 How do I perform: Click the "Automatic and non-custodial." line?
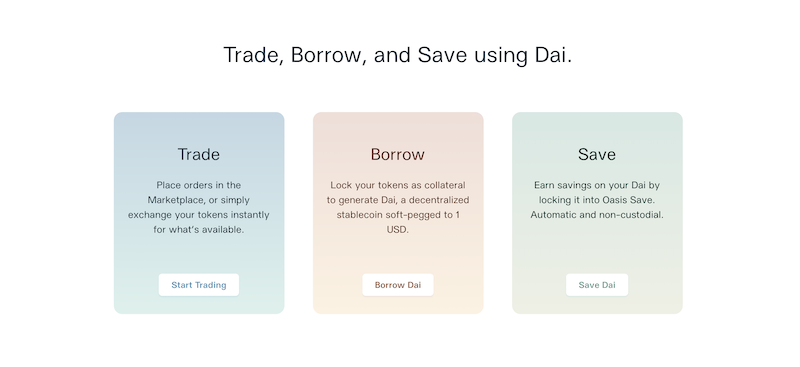[x=597, y=215]
